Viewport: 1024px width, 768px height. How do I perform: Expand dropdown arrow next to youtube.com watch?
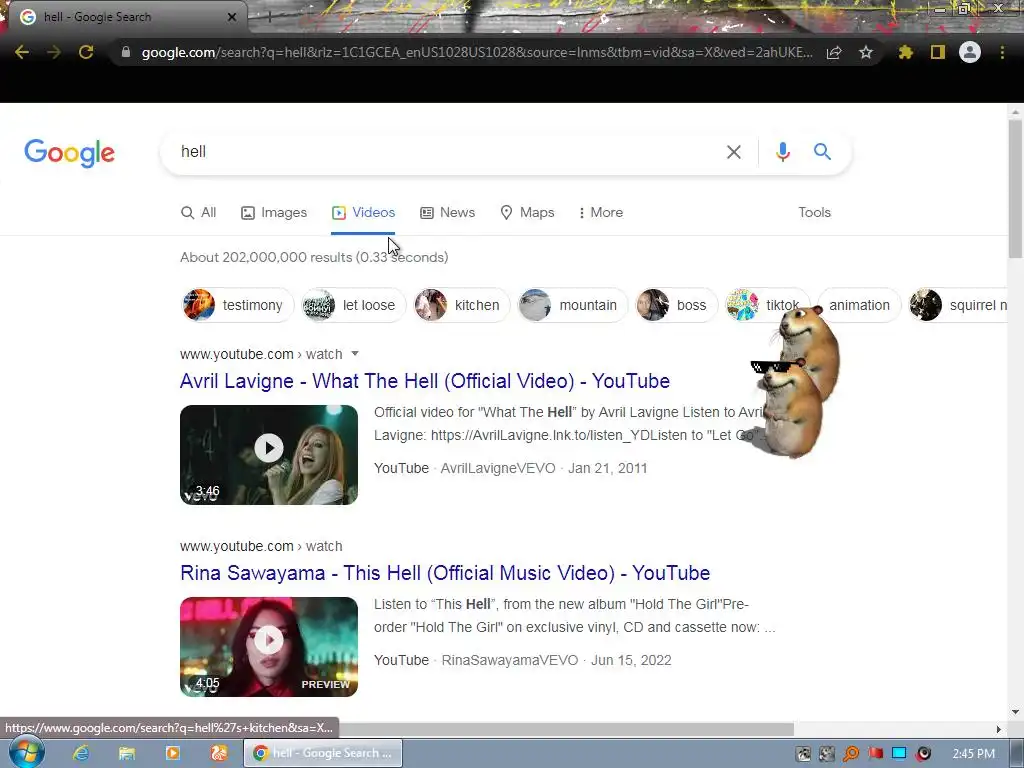pos(355,354)
